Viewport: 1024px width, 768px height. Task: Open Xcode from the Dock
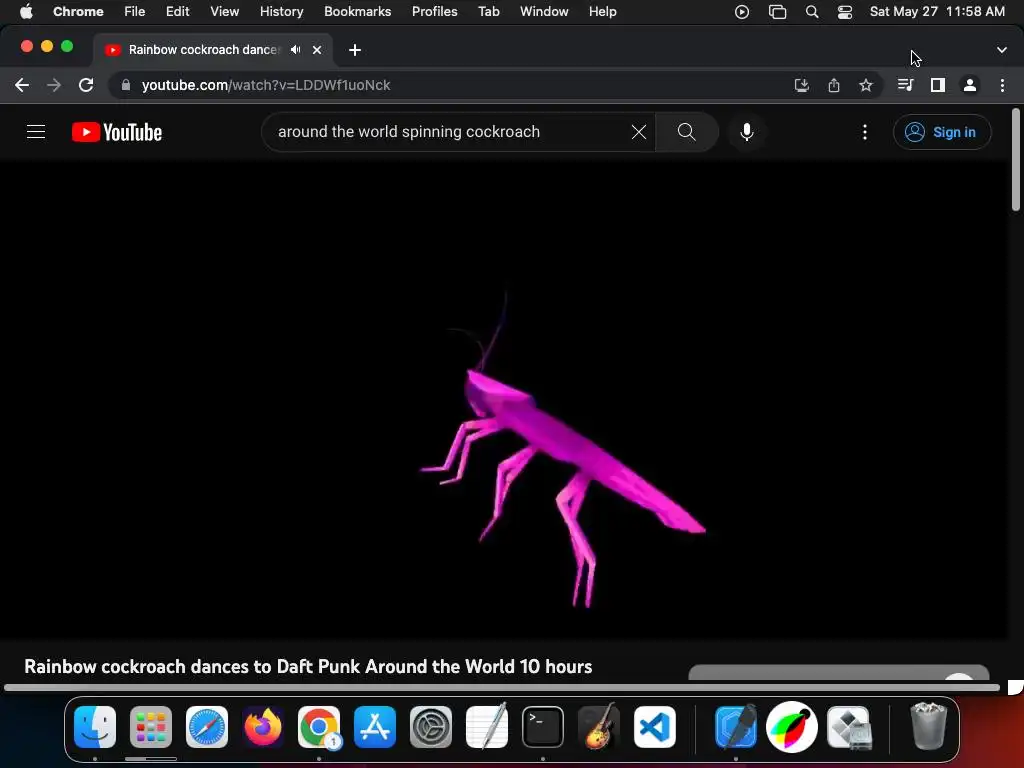736,727
